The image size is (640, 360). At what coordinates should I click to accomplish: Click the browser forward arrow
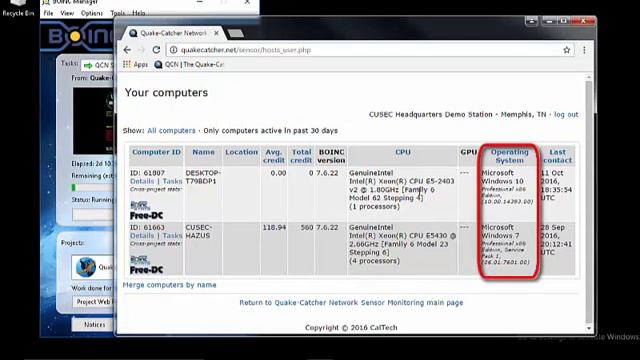tap(141, 50)
